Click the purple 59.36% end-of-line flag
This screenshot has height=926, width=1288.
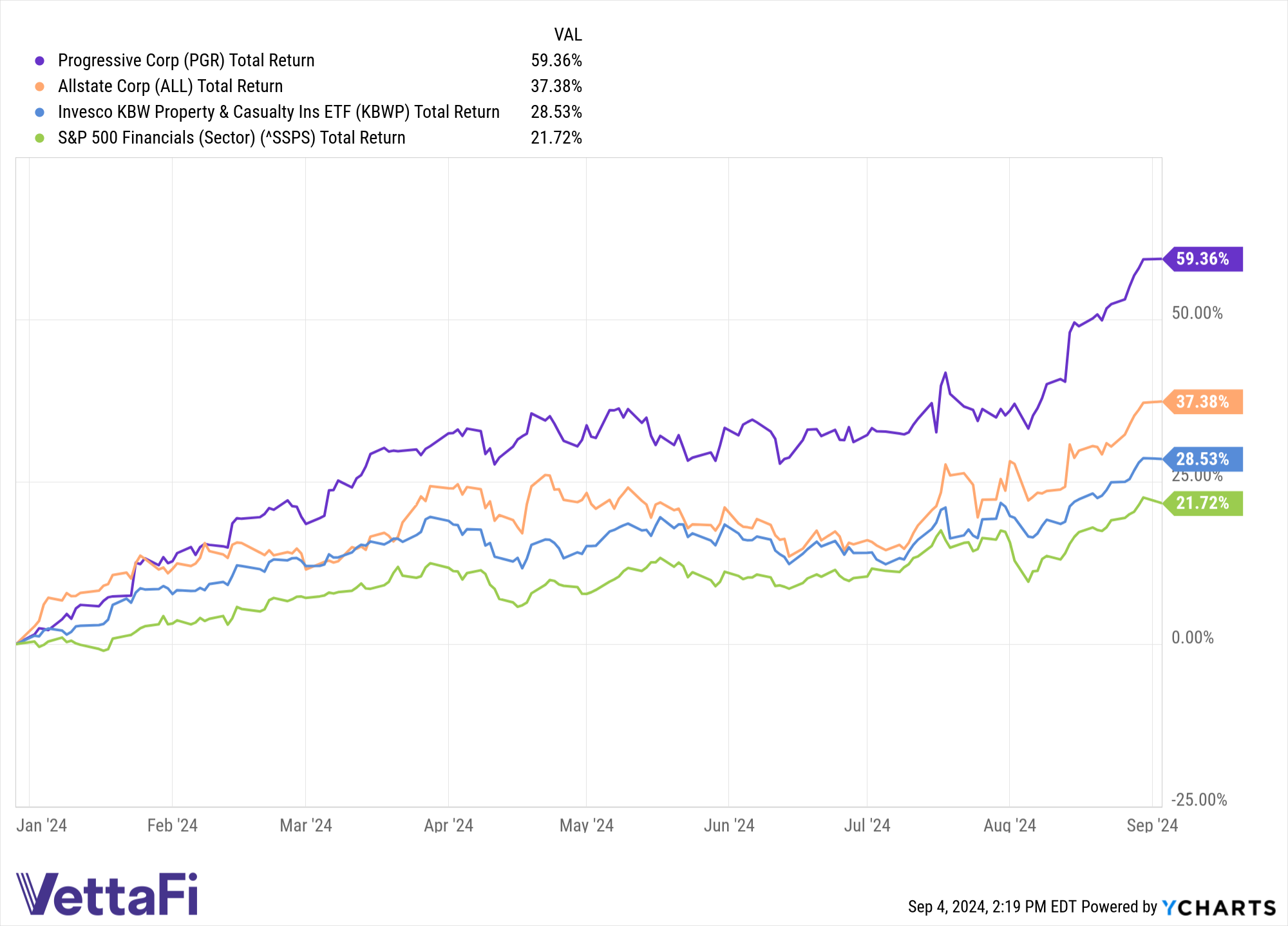(1203, 259)
